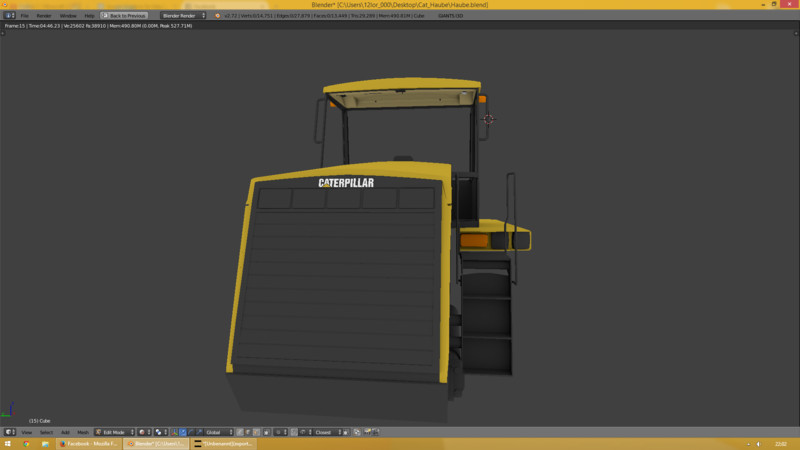Select the translate manipulator icon
This screenshot has width=800, height=450.
click(x=183, y=432)
